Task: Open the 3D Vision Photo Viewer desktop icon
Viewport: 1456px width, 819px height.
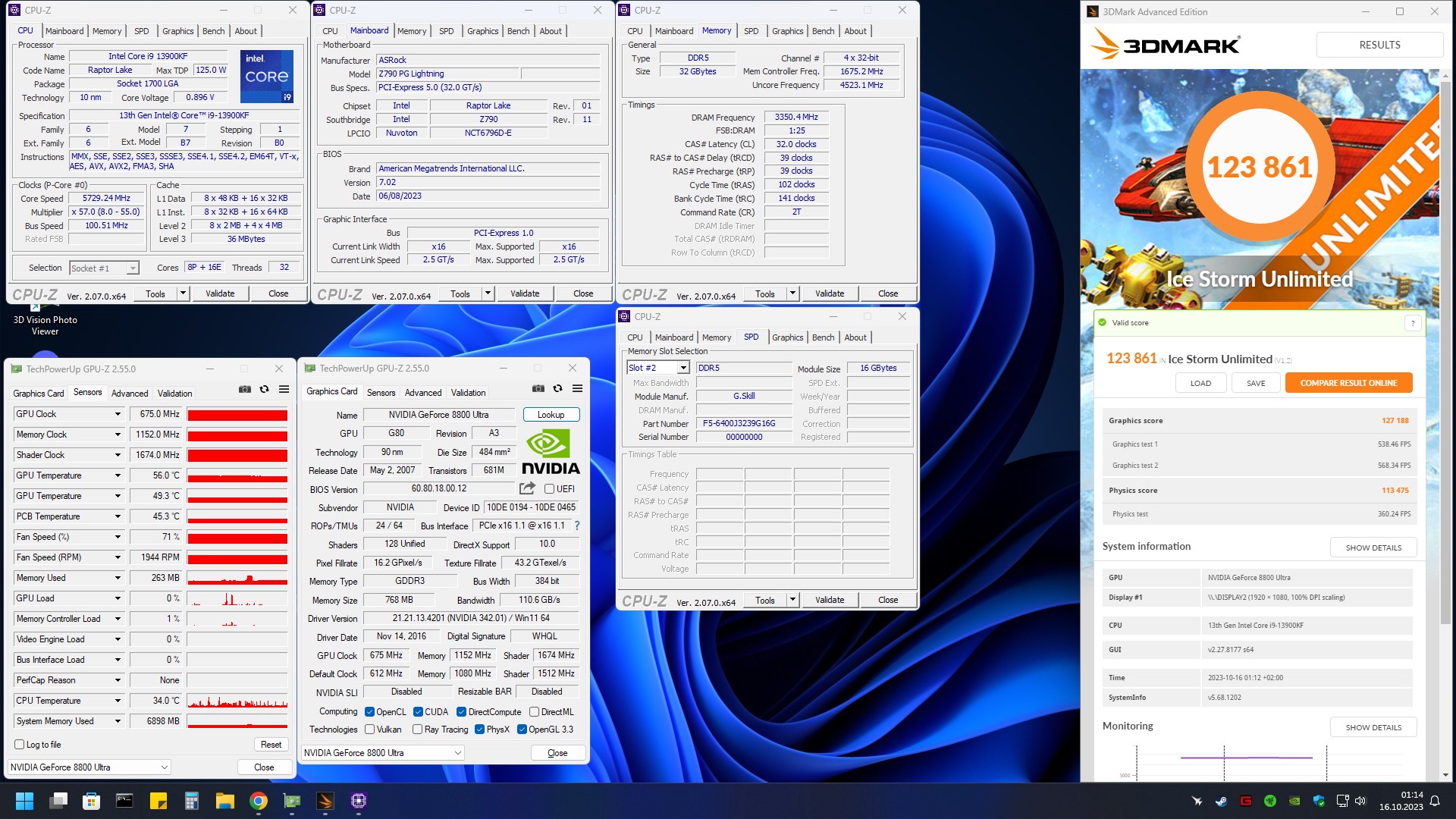Action: (x=45, y=320)
